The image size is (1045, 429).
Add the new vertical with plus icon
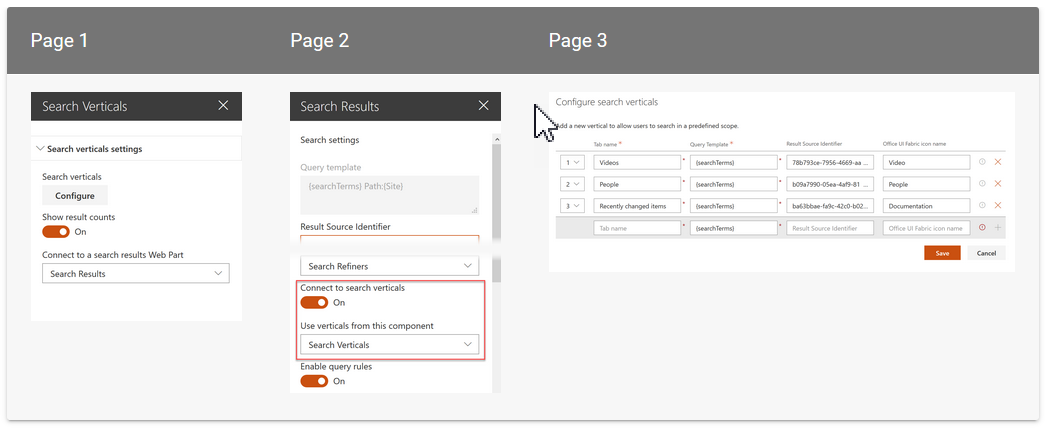tap(998, 228)
